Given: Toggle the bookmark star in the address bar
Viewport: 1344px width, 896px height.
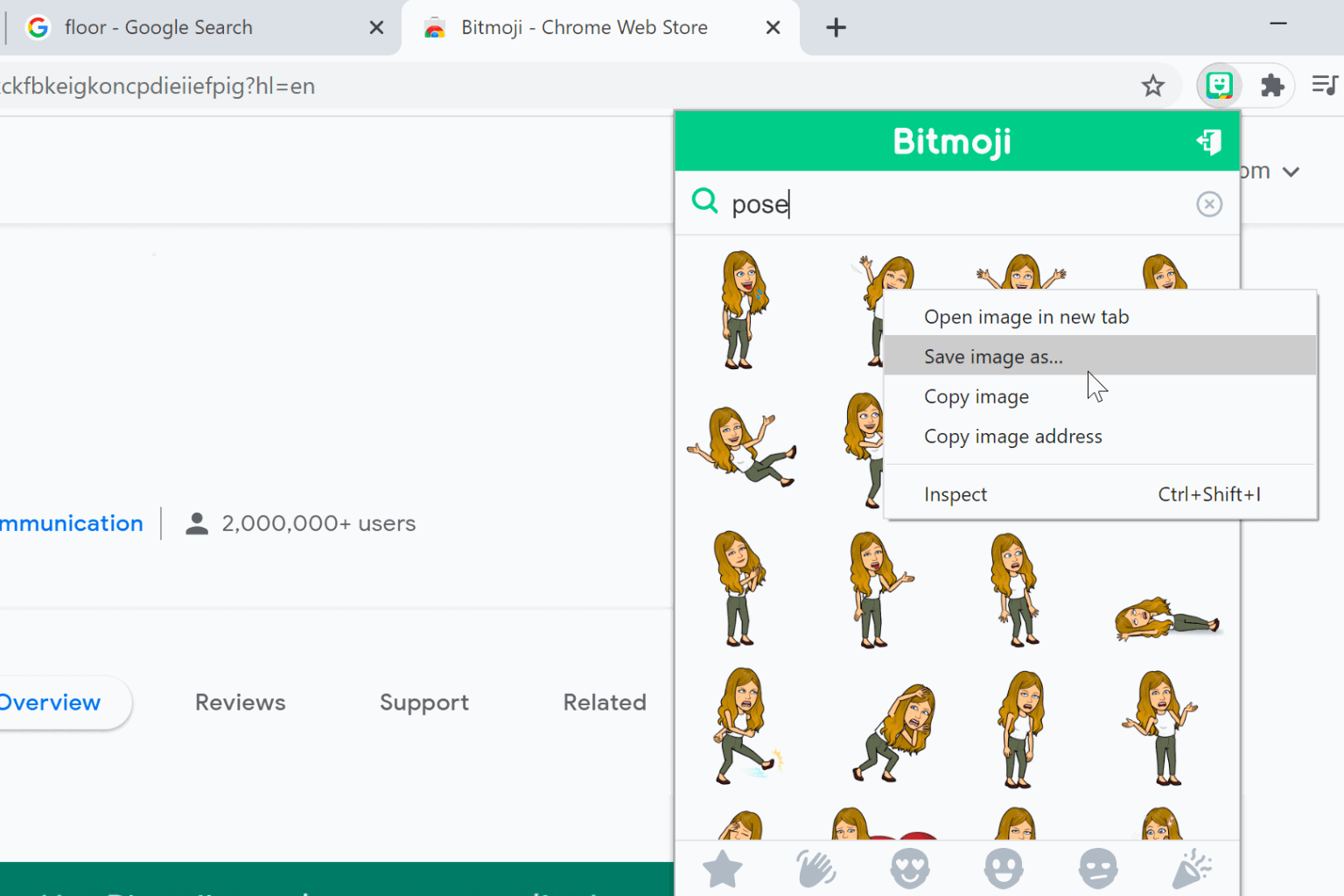Looking at the screenshot, I should pos(1153,85).
